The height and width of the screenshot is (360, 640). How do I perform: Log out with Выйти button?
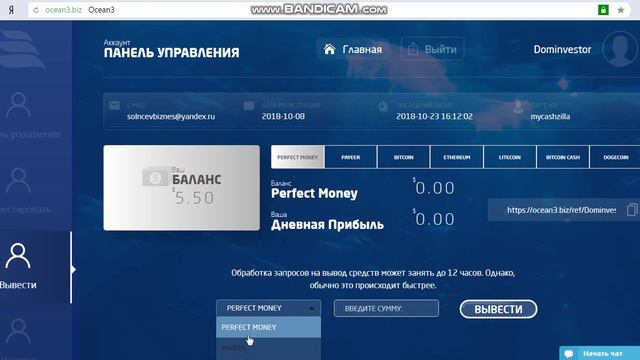click(432, 49)
